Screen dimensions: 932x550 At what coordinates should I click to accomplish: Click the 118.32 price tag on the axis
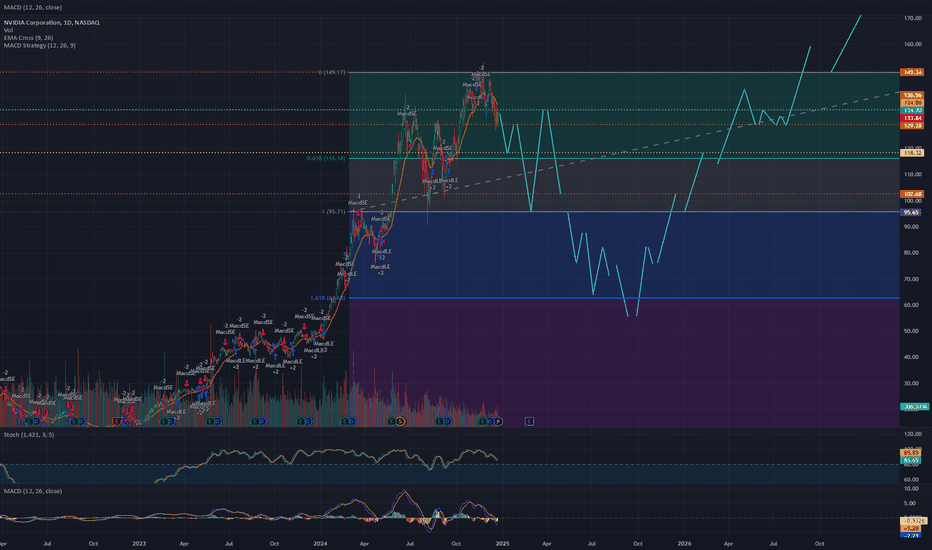click(x=912, y=153)
